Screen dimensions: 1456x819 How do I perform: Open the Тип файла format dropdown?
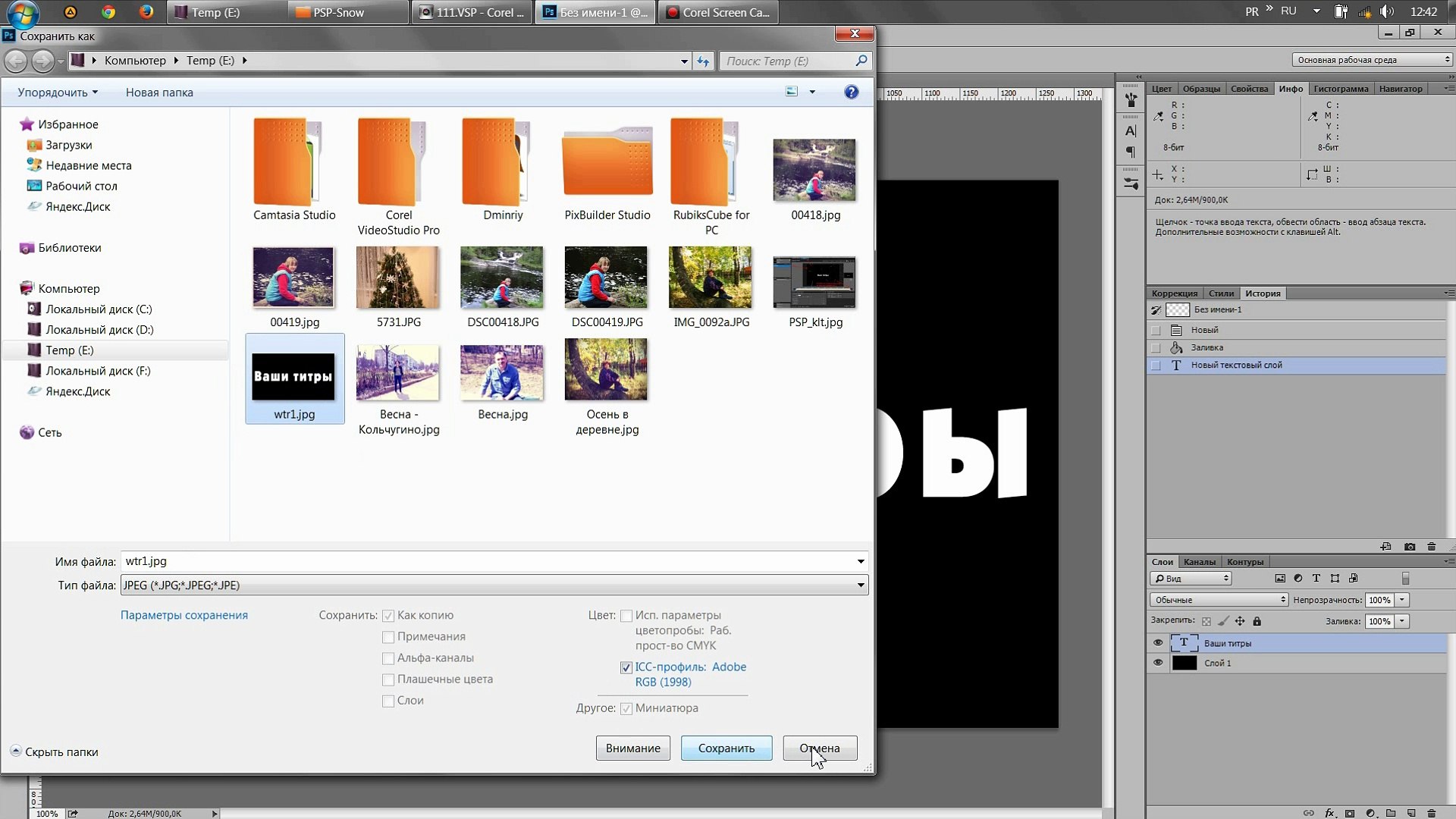pos(494,585)
